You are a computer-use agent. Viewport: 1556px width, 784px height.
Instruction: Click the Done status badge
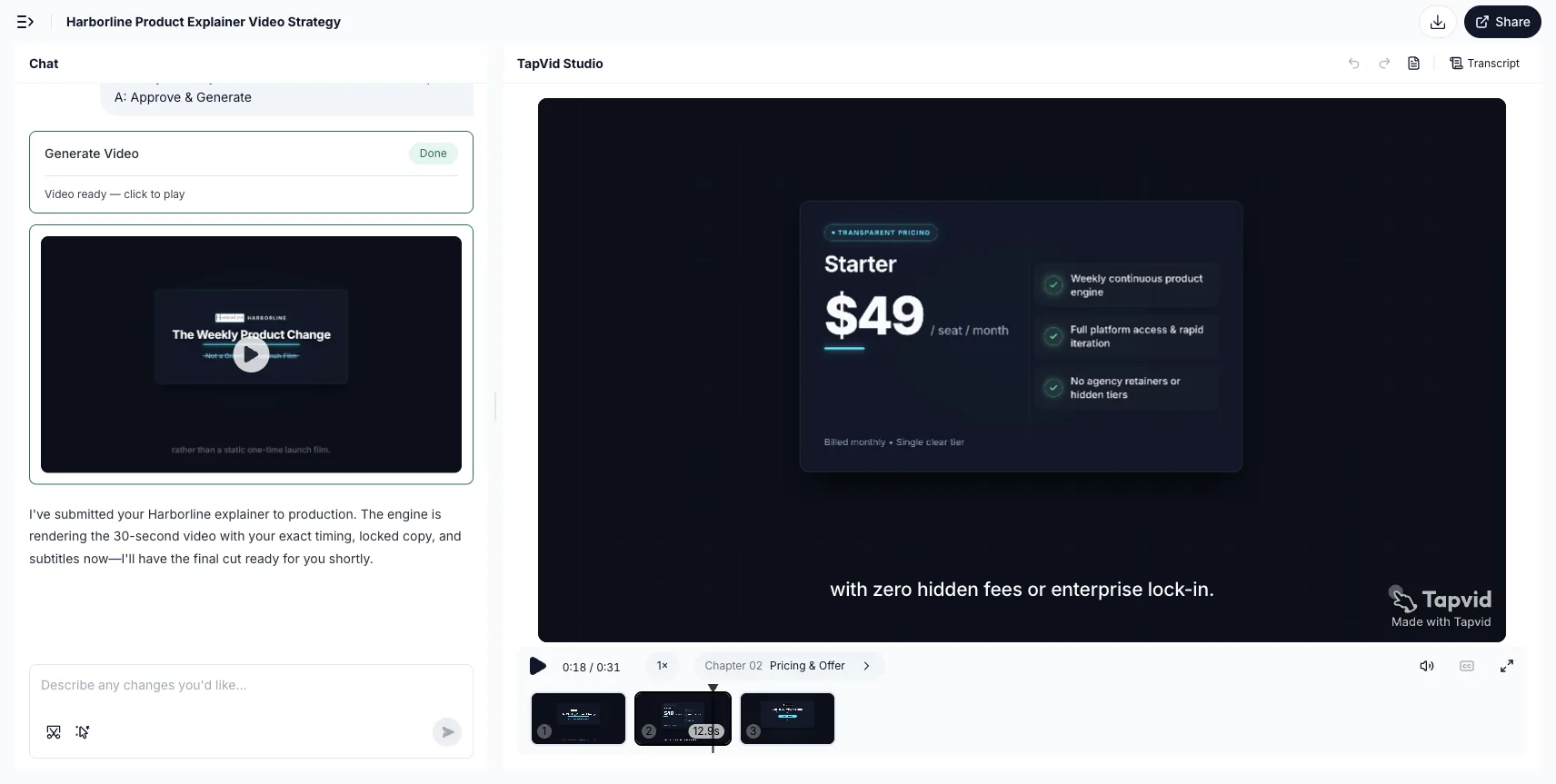433,154
